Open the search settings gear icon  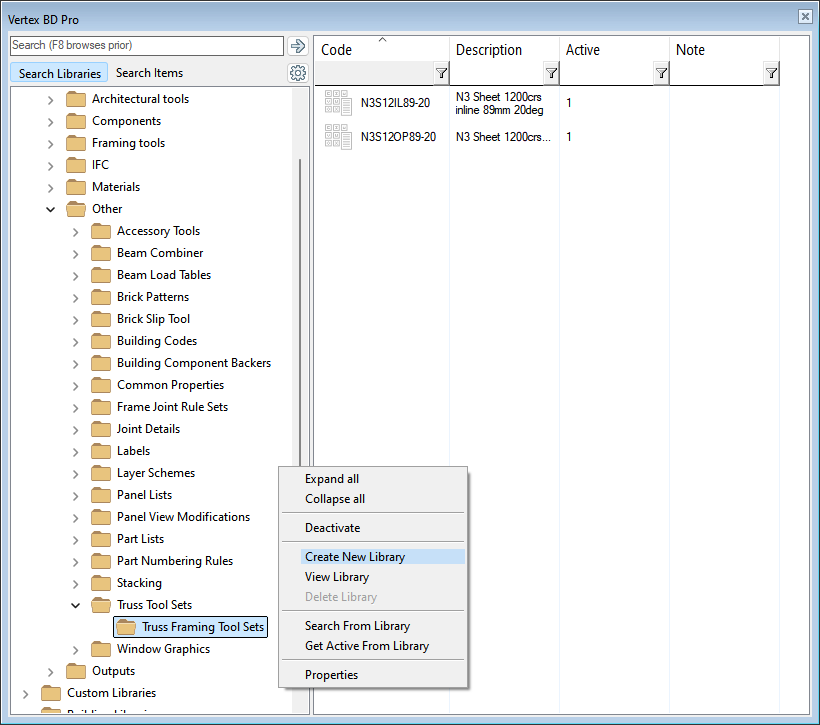(297, 73)
